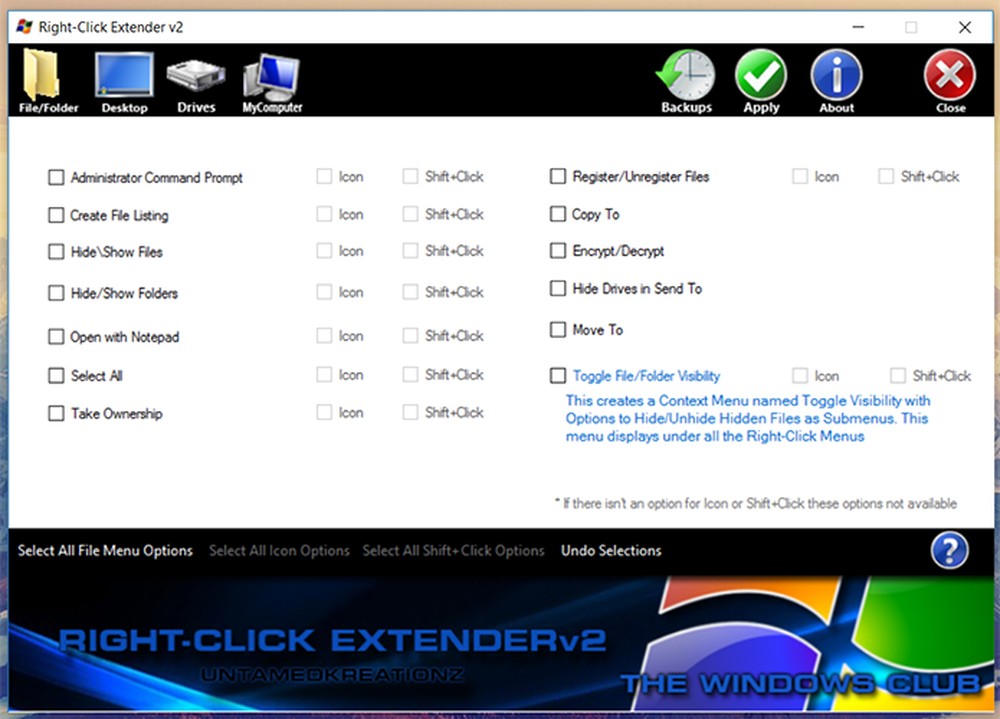Open the File/Folder options section

46,80
